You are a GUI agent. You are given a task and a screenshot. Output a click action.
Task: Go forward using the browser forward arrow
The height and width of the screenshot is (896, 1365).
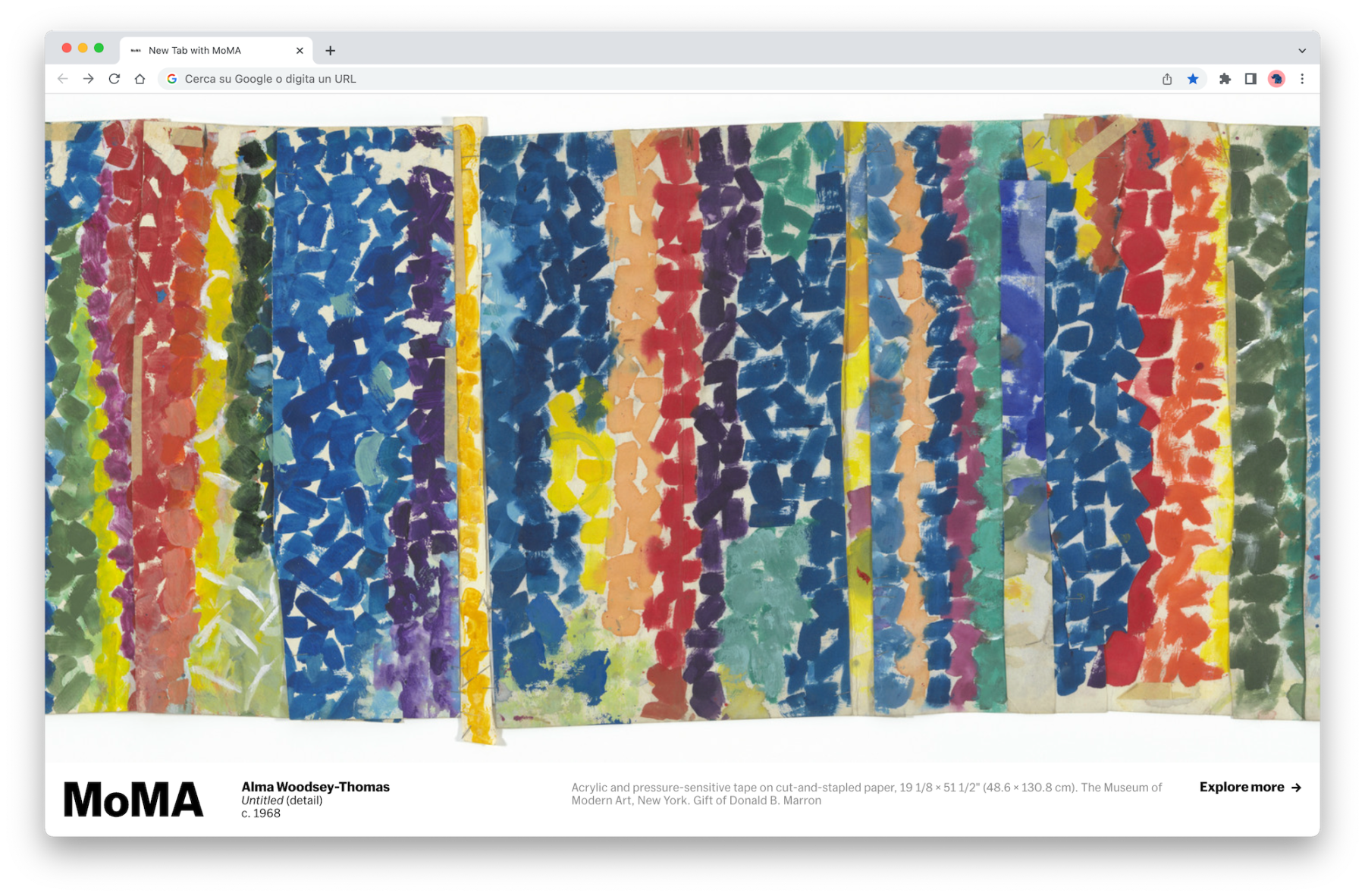click(x=89, y=79)
